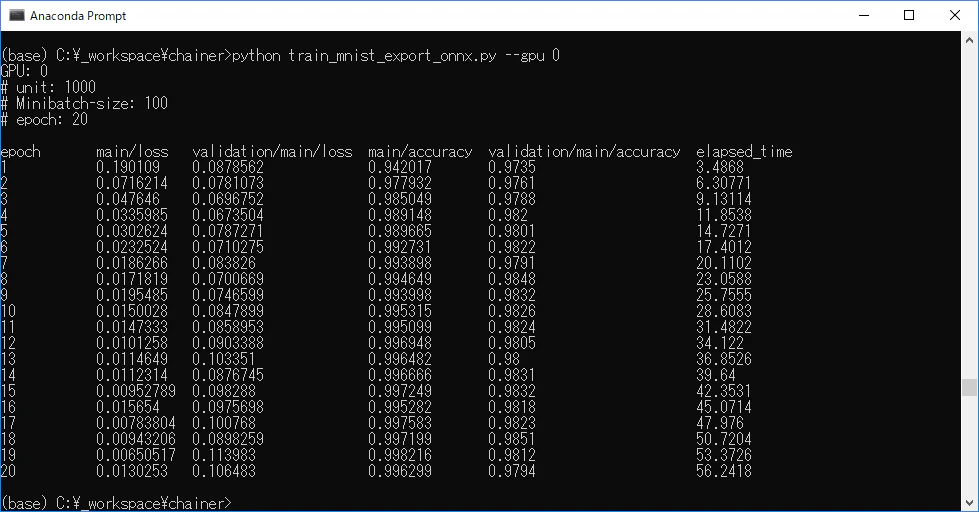Click elapsed time value 14.7271
Viewport: 979px width, 512px height.
tap(724, 231)
